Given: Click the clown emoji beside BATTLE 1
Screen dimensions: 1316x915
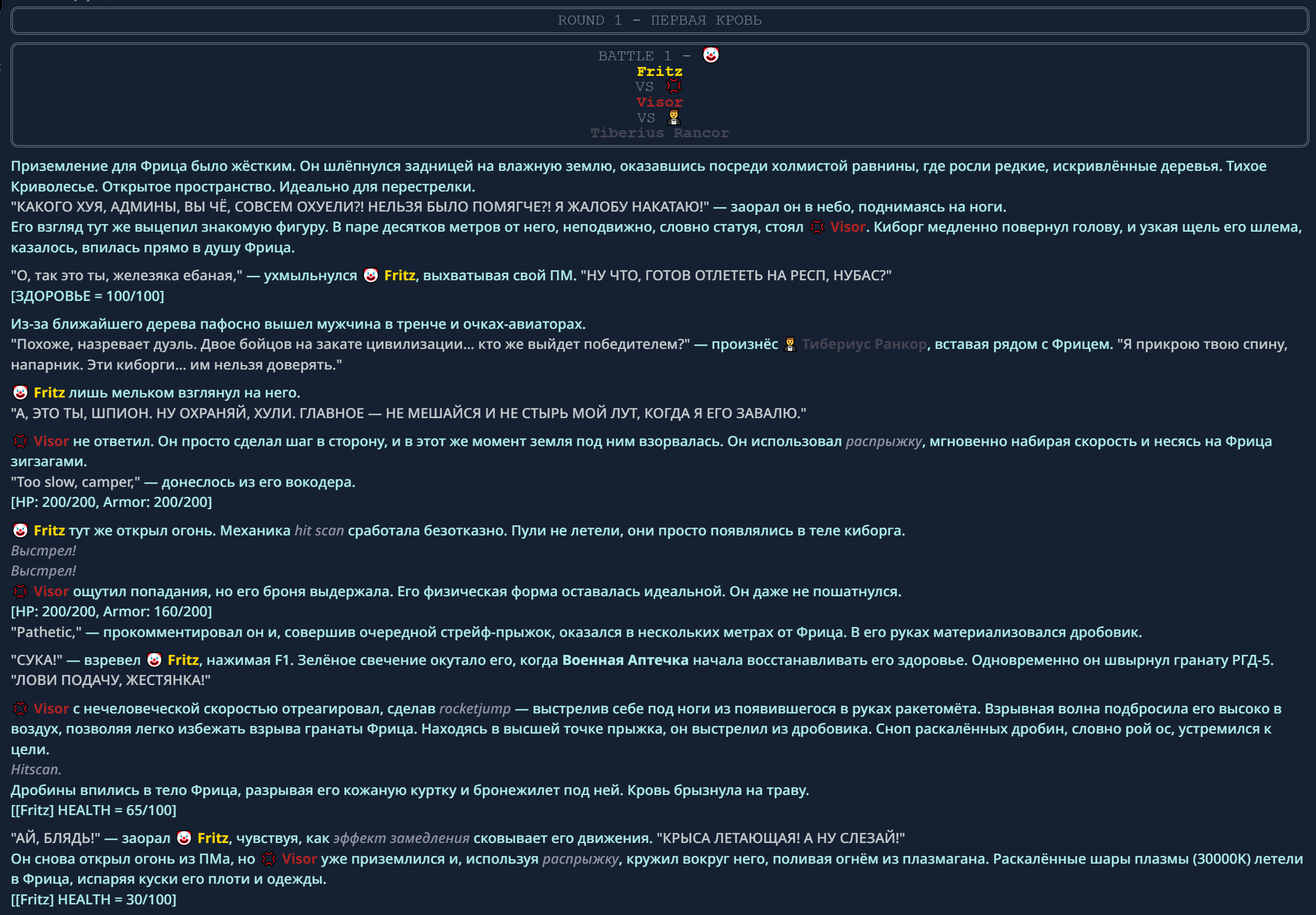Looking at the screenshot, I should pyautogui.click(x=710, y=55).
